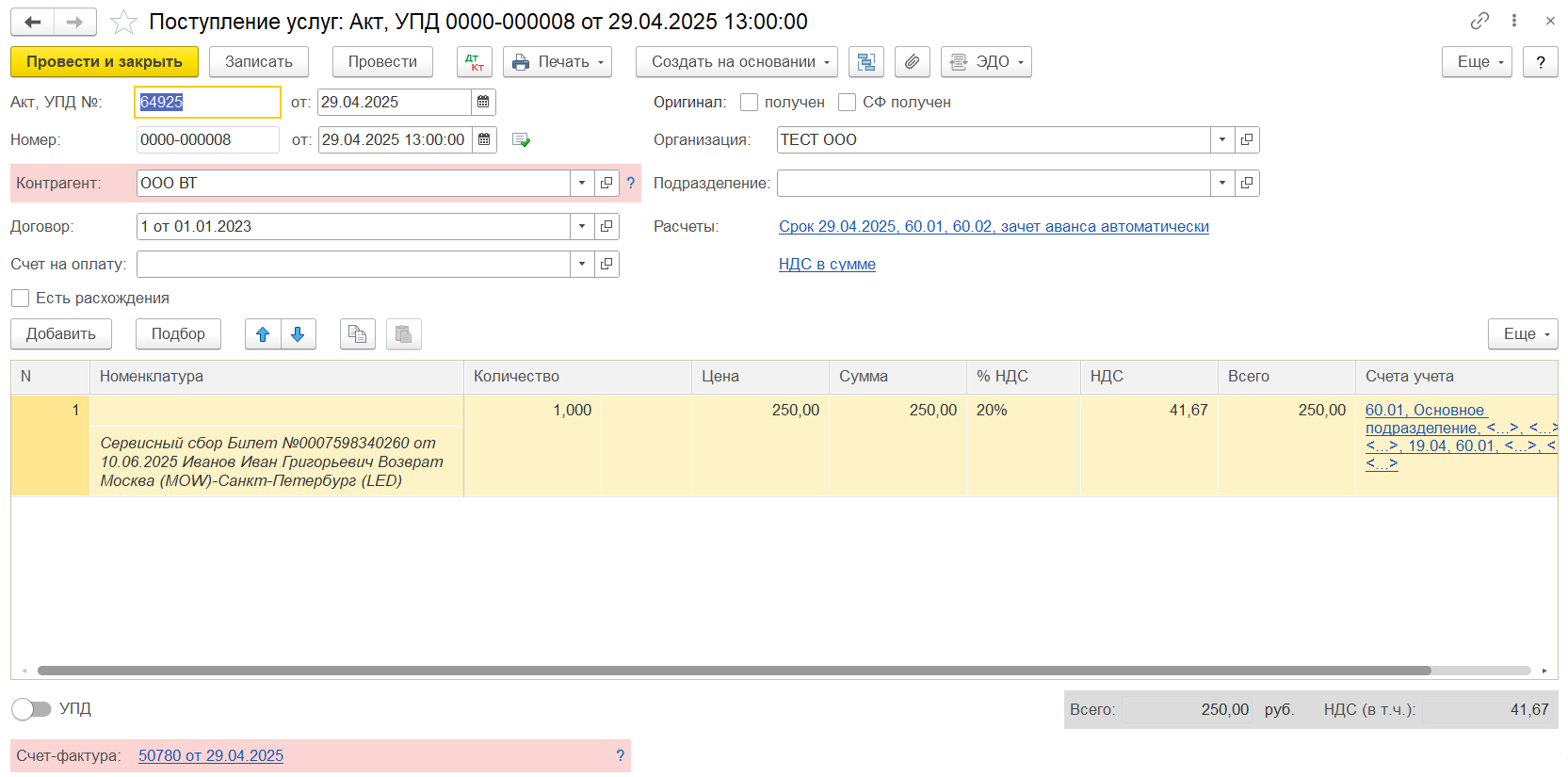Expand the Контрагент dropdown list
Screen dimensions: 1568x777
tap(582, 183)
